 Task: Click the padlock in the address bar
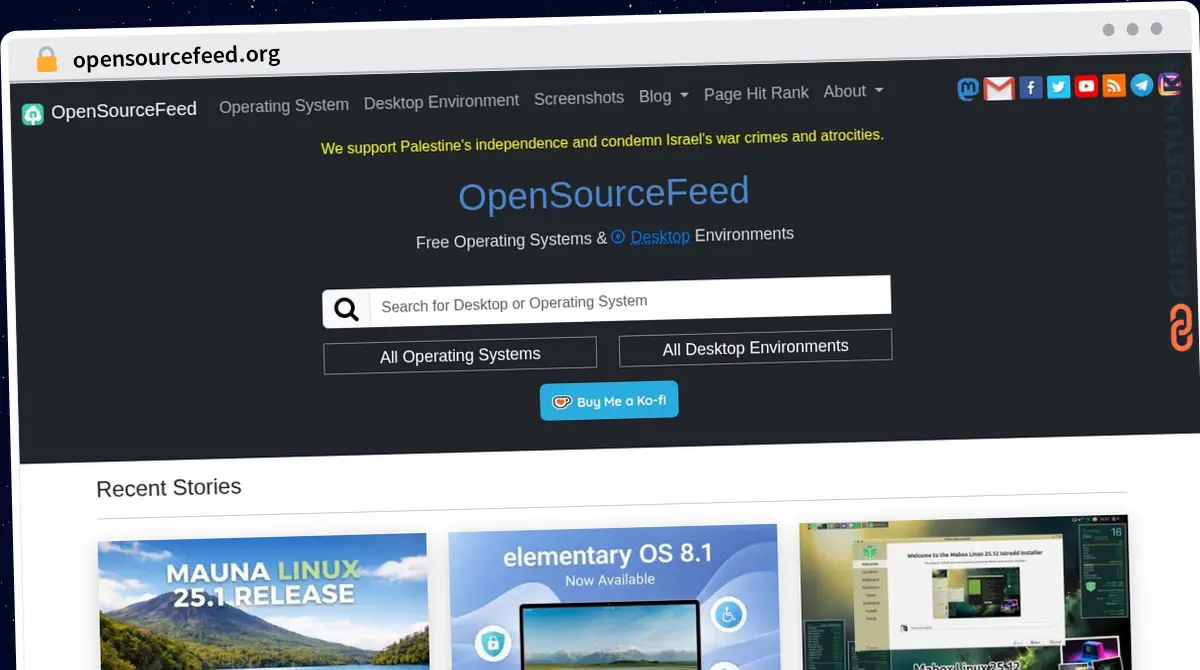46,58
